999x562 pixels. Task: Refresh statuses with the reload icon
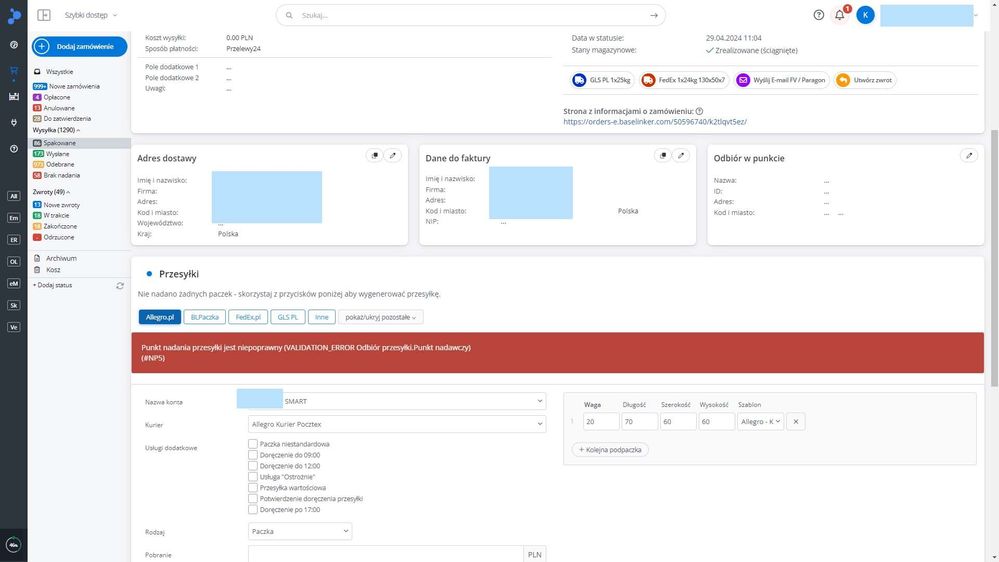point(120,286)
